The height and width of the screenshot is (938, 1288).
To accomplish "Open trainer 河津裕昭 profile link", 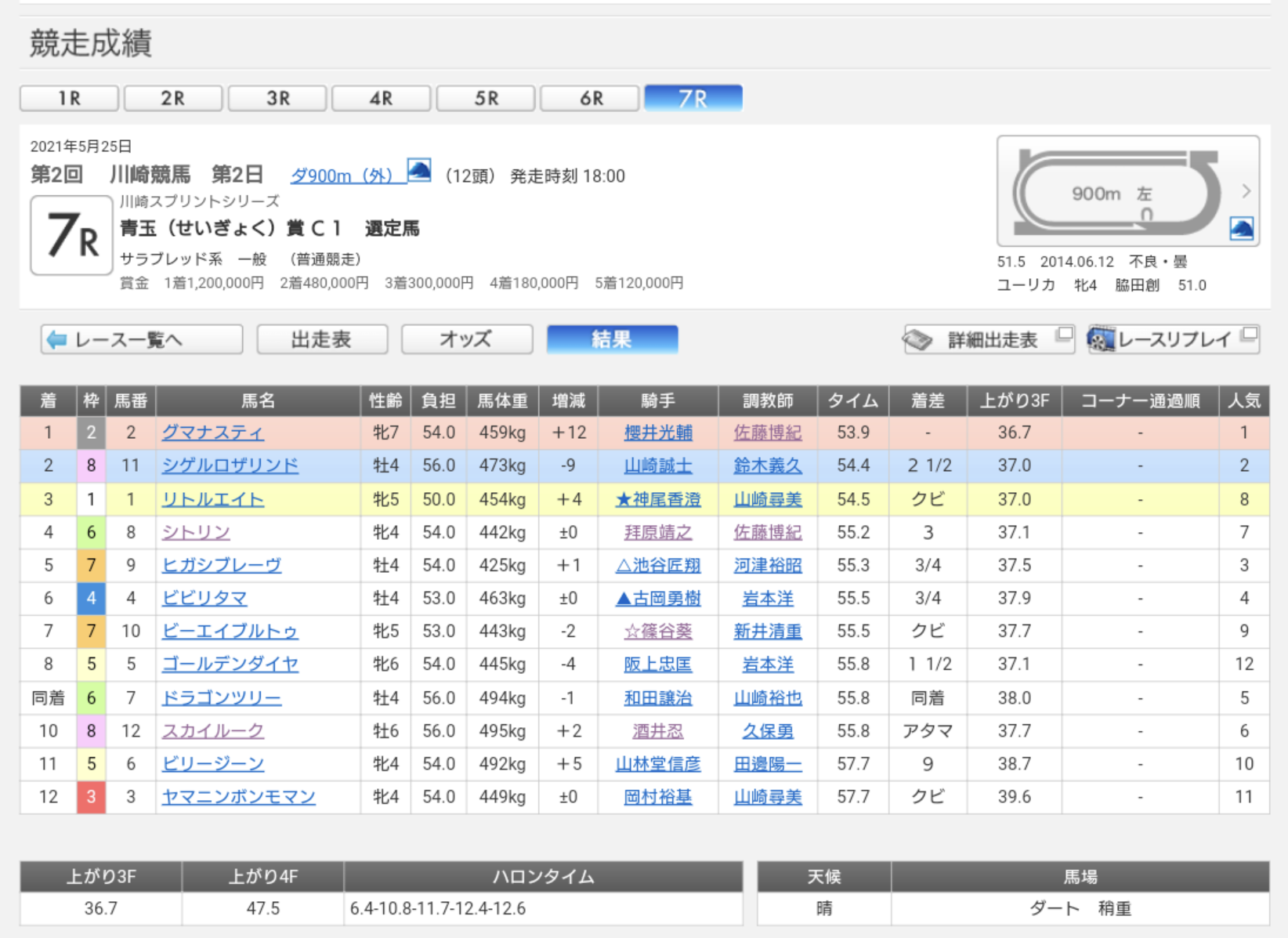I will click(x=767, y=565).
